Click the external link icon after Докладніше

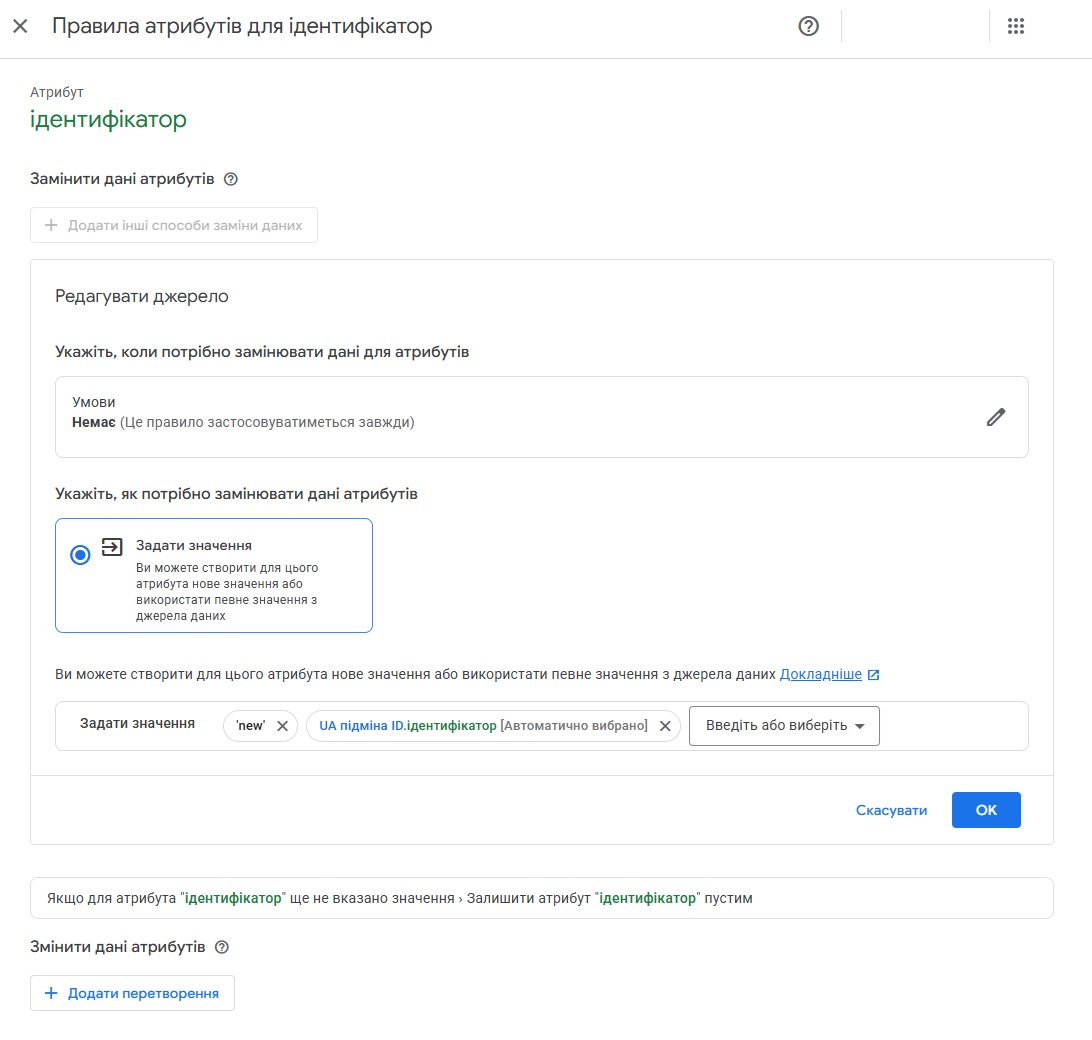tap(873, 675)
